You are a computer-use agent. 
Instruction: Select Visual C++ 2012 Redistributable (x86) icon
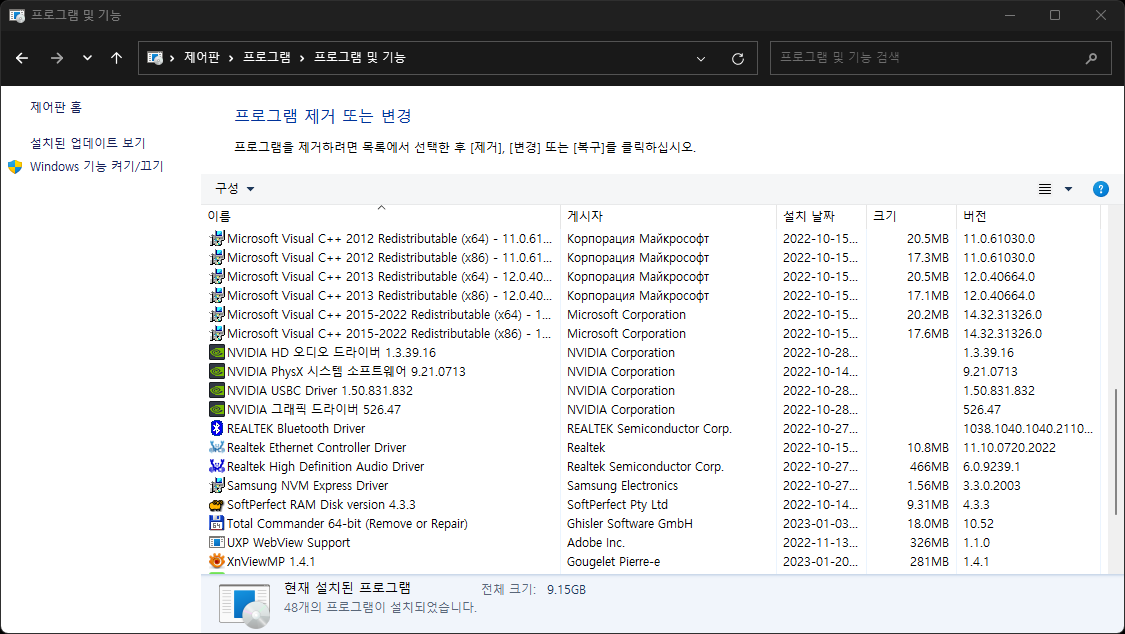217,257
